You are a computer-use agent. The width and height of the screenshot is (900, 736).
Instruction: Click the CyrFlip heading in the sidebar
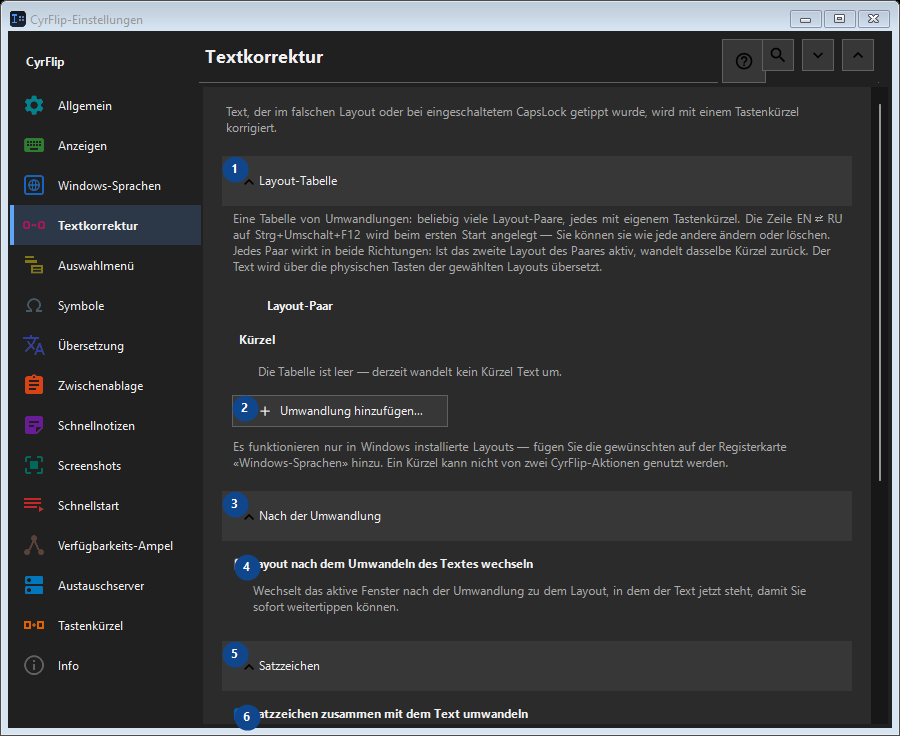[45, 62]
